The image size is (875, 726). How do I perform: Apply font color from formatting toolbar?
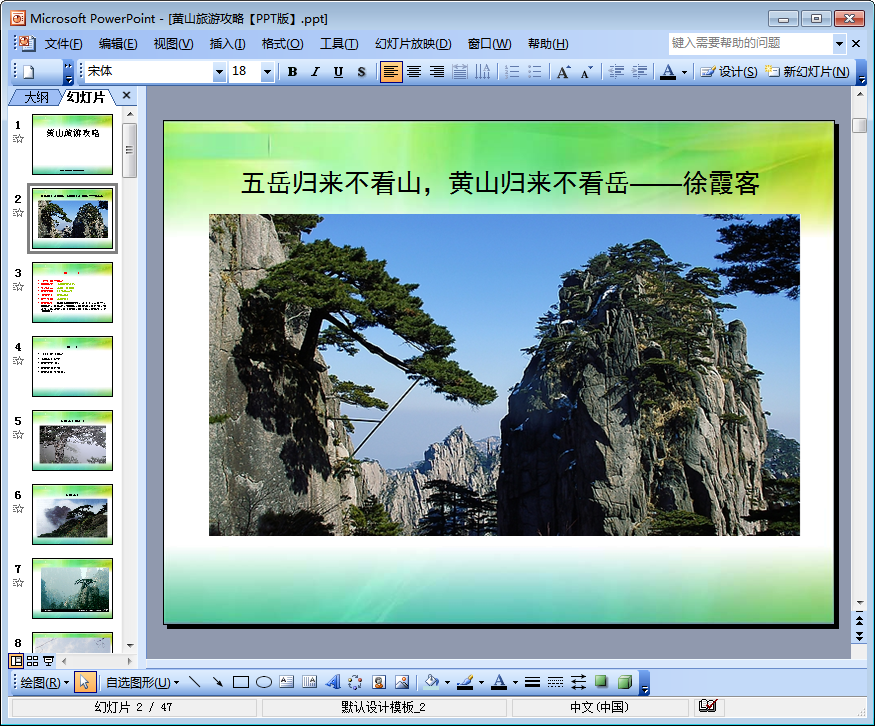pos(667,71)
